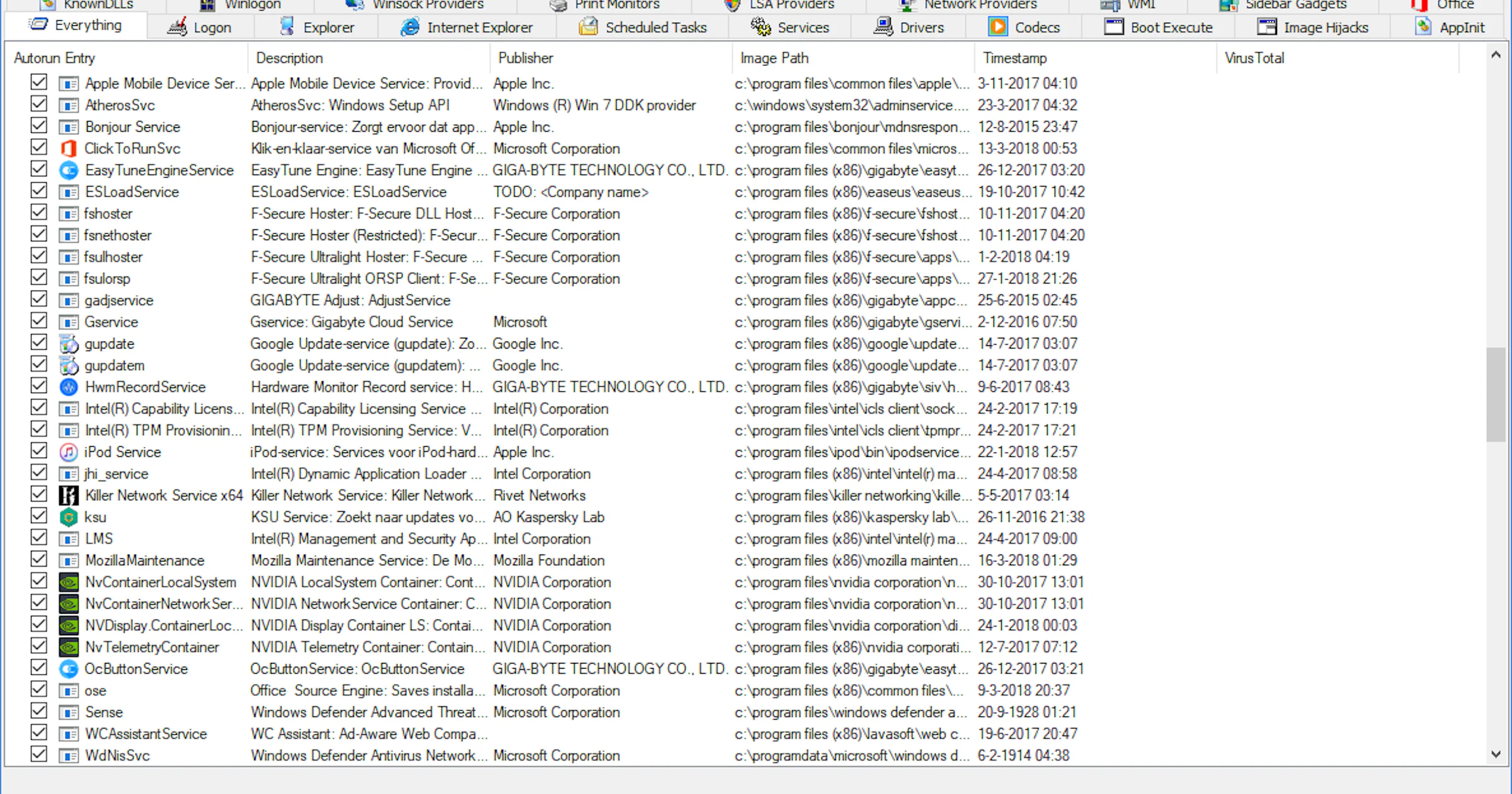Click the Services gears icon
The width and height of the screenshot is (1512, 794).
tap(760, 27)
